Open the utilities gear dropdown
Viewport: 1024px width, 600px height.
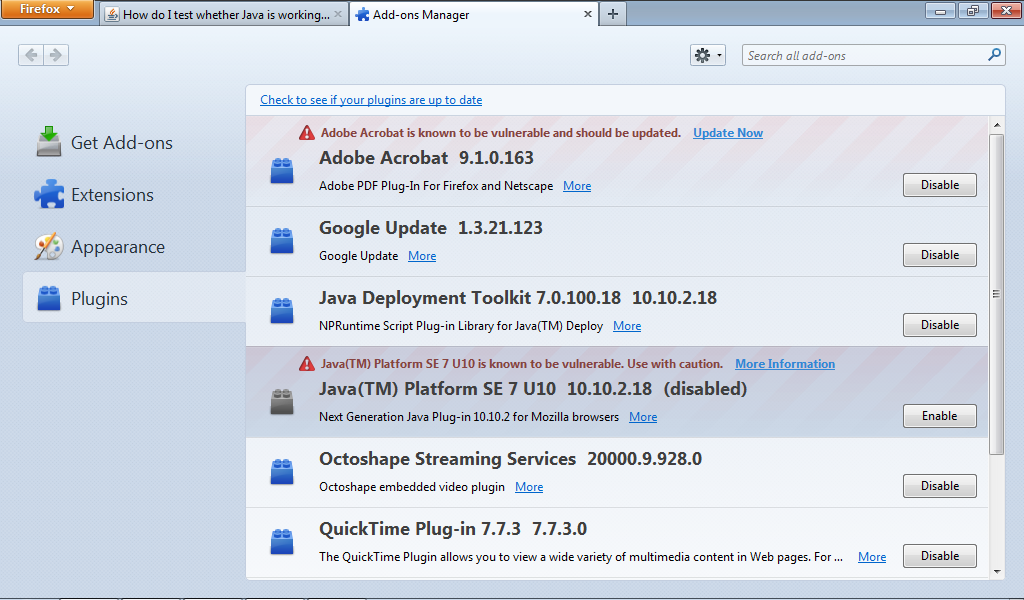click(x=707, y=55)
